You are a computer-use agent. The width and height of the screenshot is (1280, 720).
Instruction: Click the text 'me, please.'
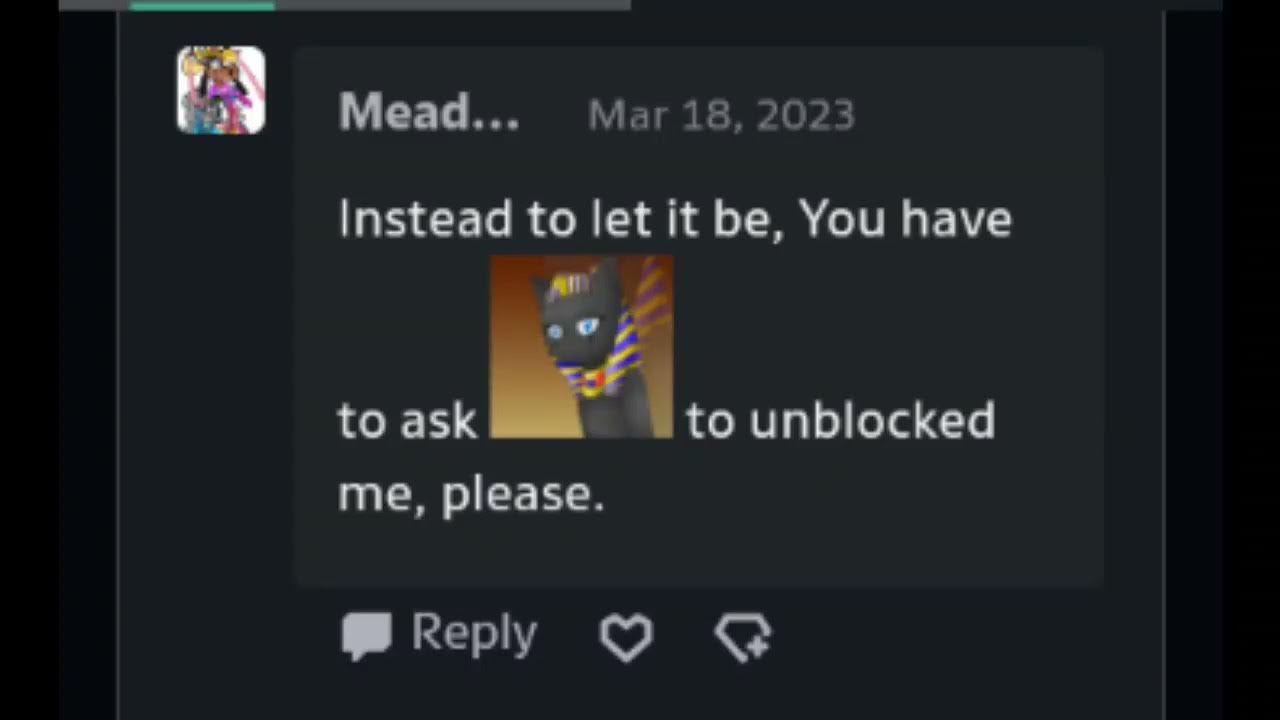pyautogui.click(x=471, y=494)
